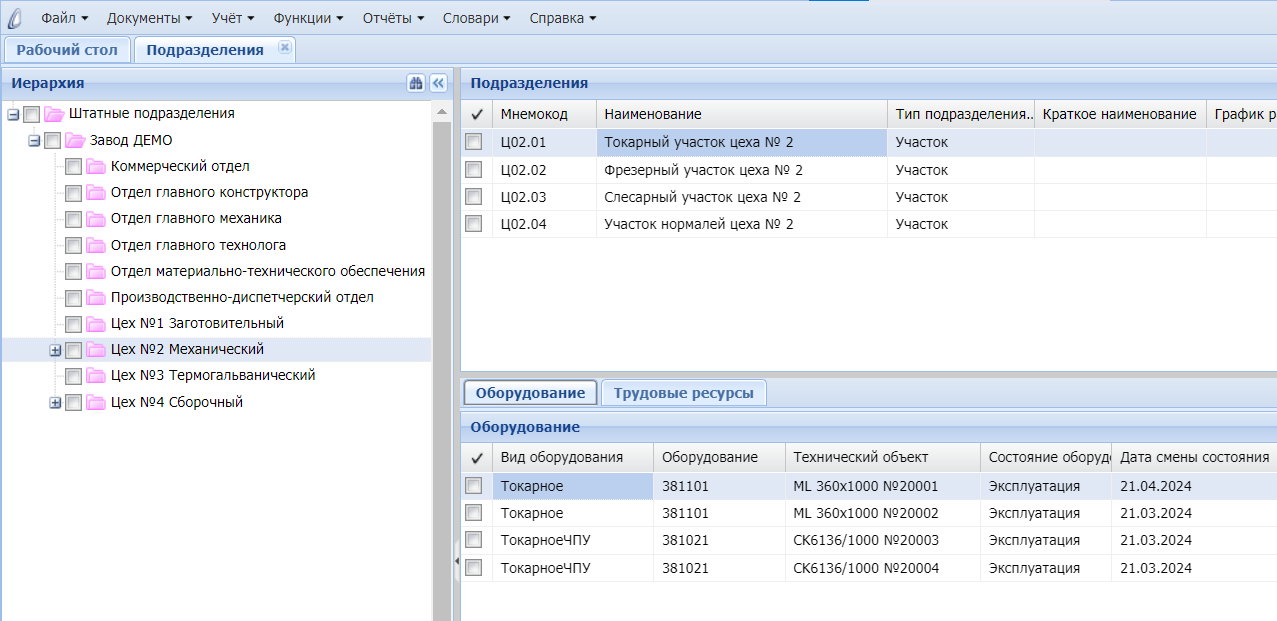The image size is (1277, 621).
Task: Click the feather application logo icon
Action: (15, 18)
